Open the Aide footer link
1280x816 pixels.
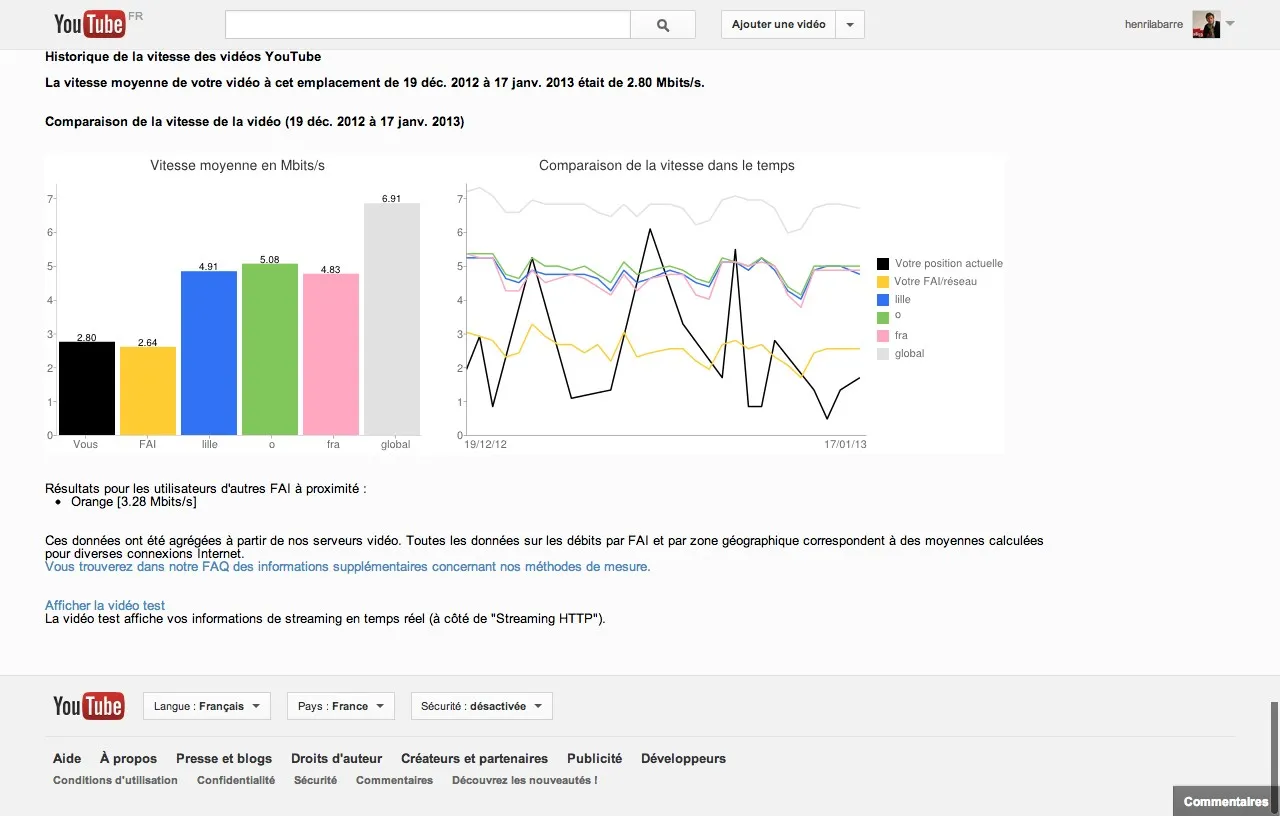click(x=67, y=759)
